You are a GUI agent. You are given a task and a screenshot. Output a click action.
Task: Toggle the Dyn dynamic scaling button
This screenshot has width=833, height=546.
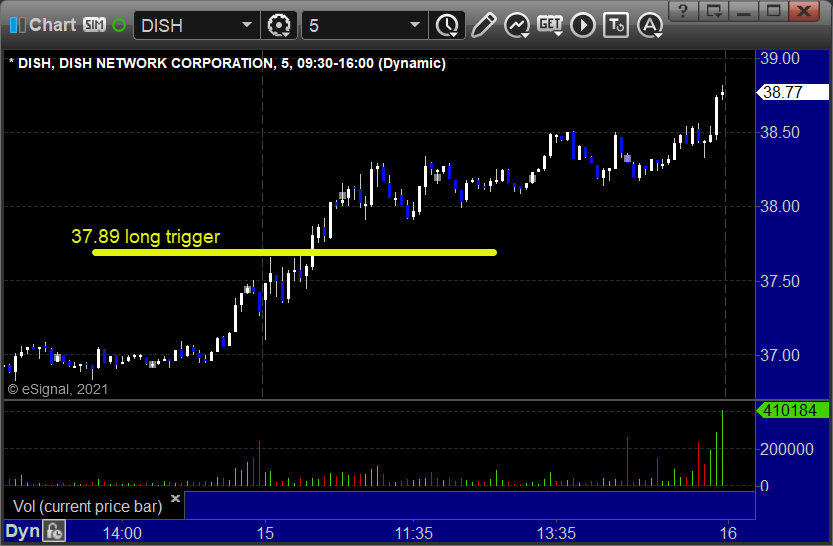22,531
